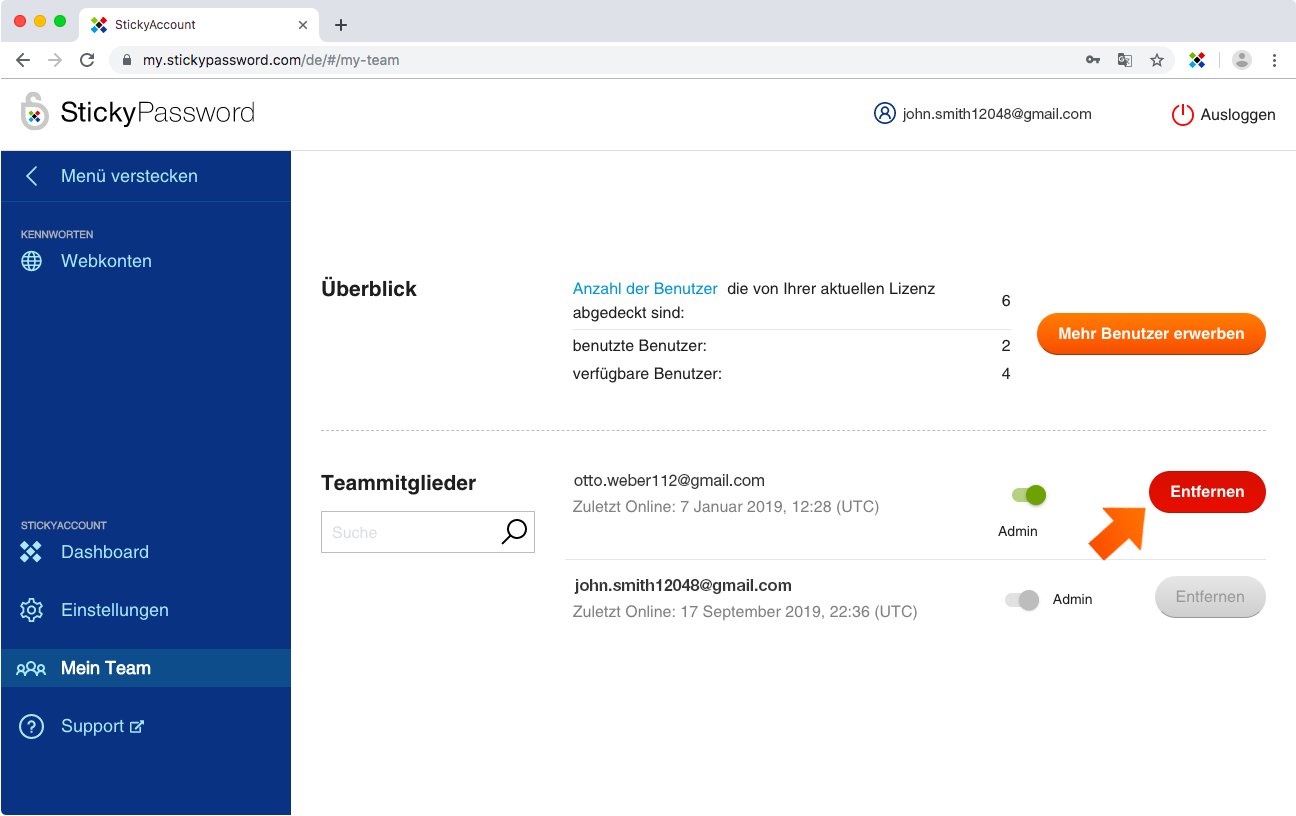Open the Anzahl der Benutzer link
The height and width of the screenshot is (816, 1296).
click(x=645, y=288)
